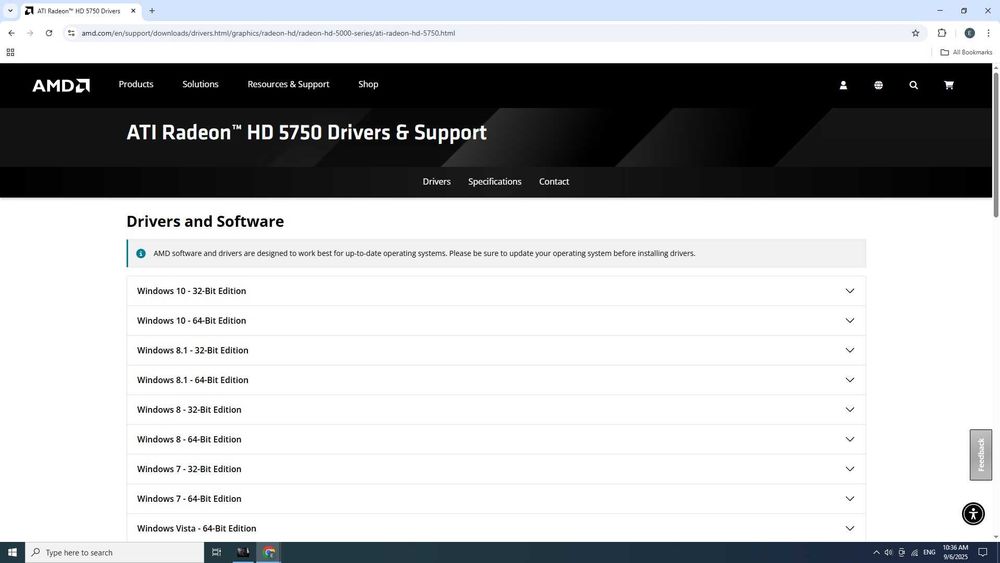The width and height of the screenshot is (1000, 563).
Task: Click the info icon in the notice banner
Action: (141, 253)
